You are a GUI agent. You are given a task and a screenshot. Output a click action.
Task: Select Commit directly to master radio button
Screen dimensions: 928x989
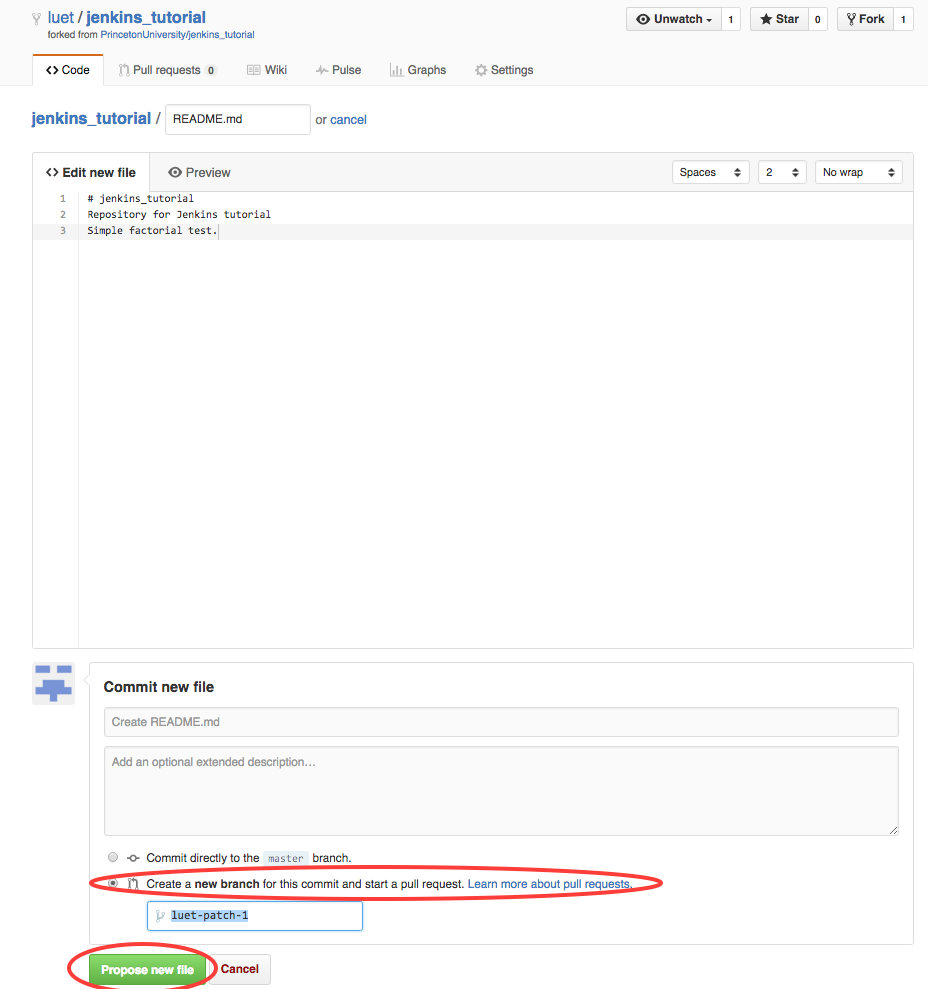pos(113,857)
